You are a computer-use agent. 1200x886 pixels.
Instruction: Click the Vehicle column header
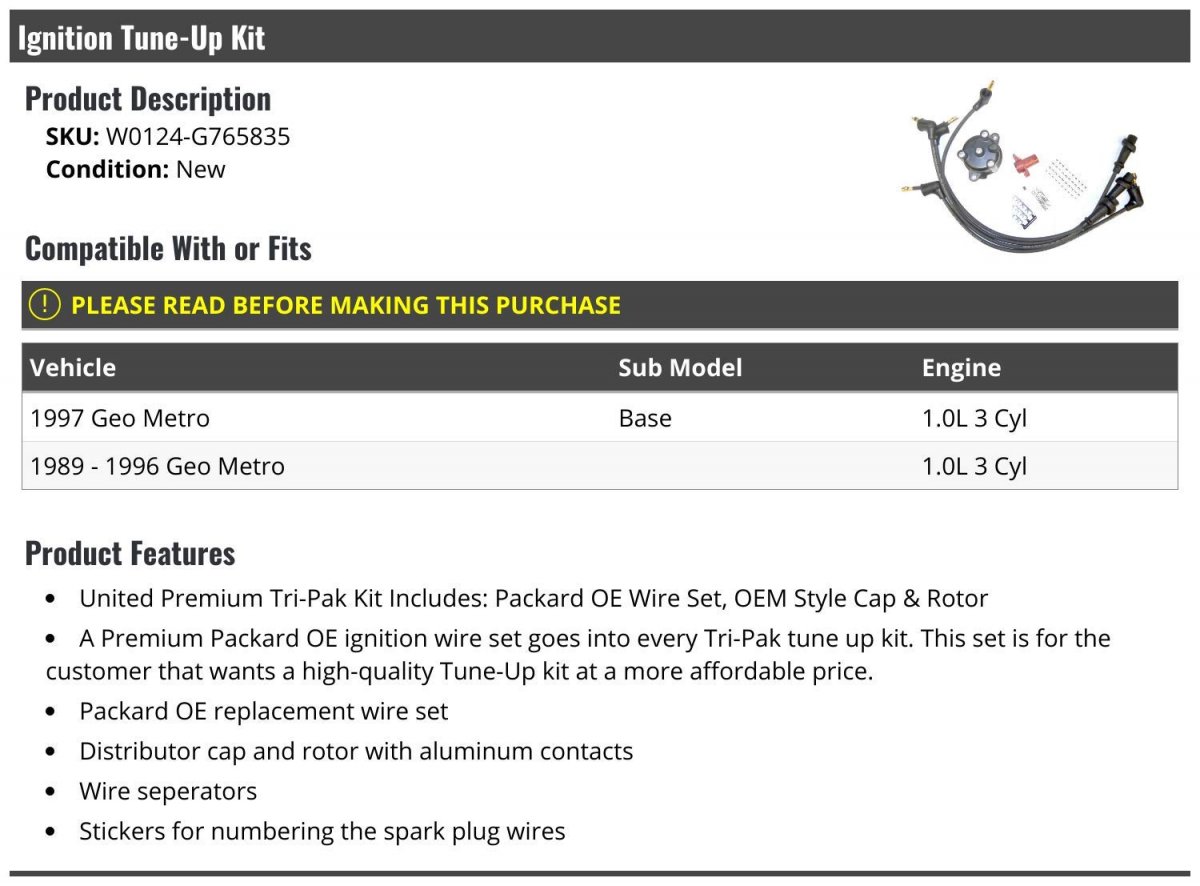coord(73,367)
